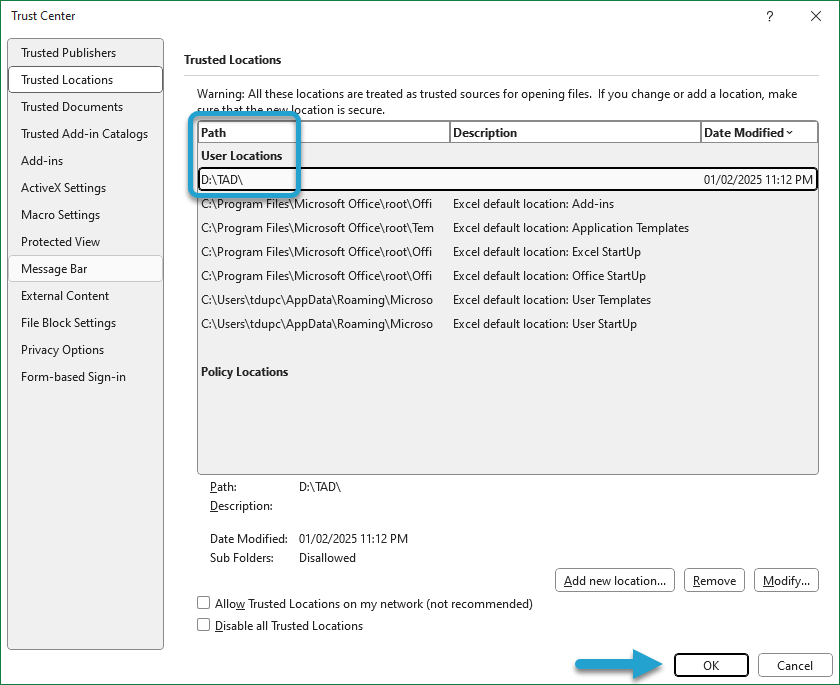Screen dimensions: 840x685
Task: Click the Date Modified column sort arrow
Action: 790,132
